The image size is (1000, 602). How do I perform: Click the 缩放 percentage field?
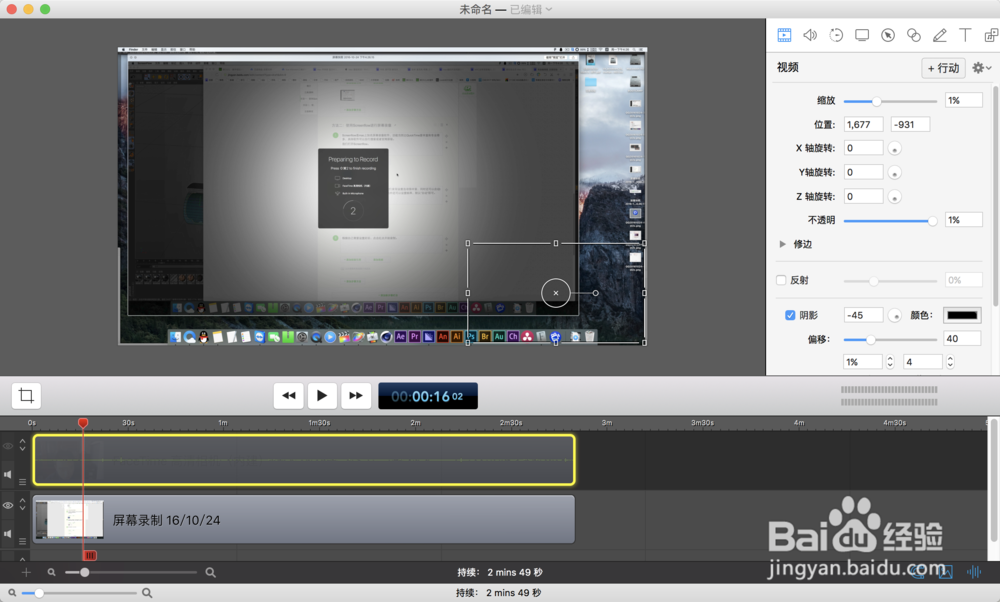point(963,100)
